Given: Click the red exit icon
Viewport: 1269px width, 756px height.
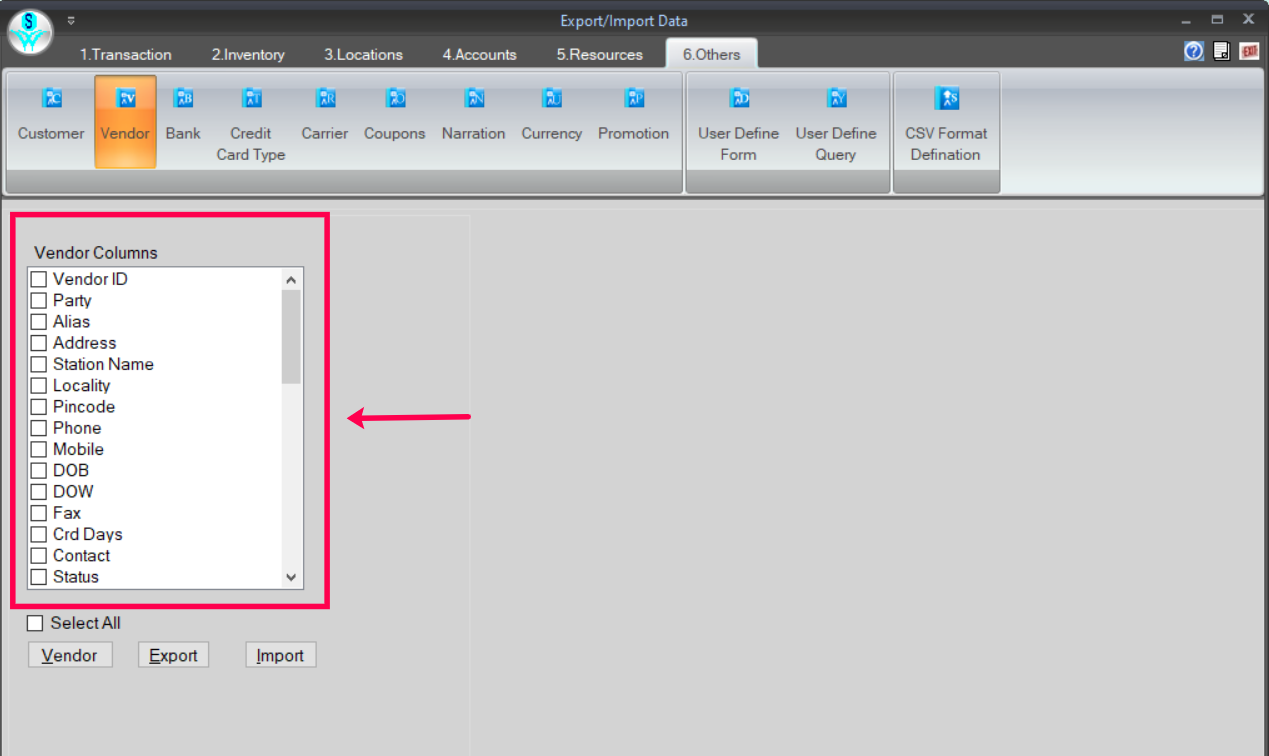Looking at the screenshot, I should pos(1249,51).
